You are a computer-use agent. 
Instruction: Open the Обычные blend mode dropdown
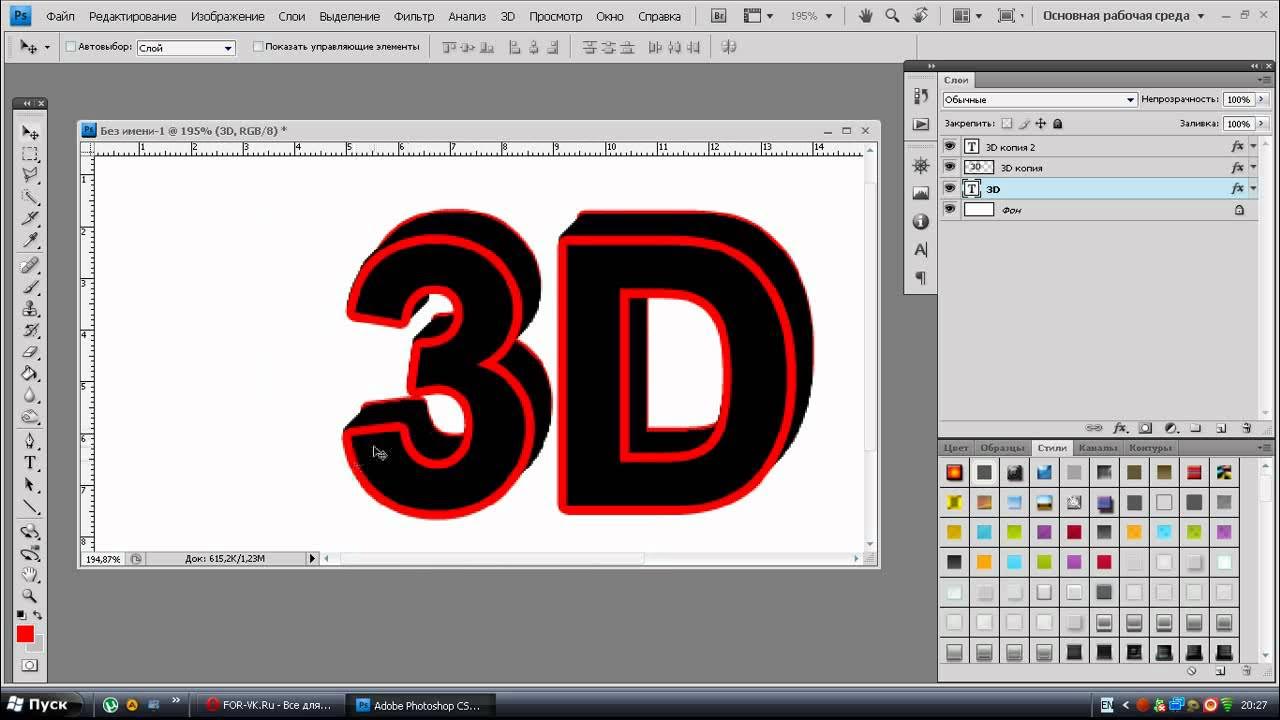pyautogui.click(x=1040, y=100)
